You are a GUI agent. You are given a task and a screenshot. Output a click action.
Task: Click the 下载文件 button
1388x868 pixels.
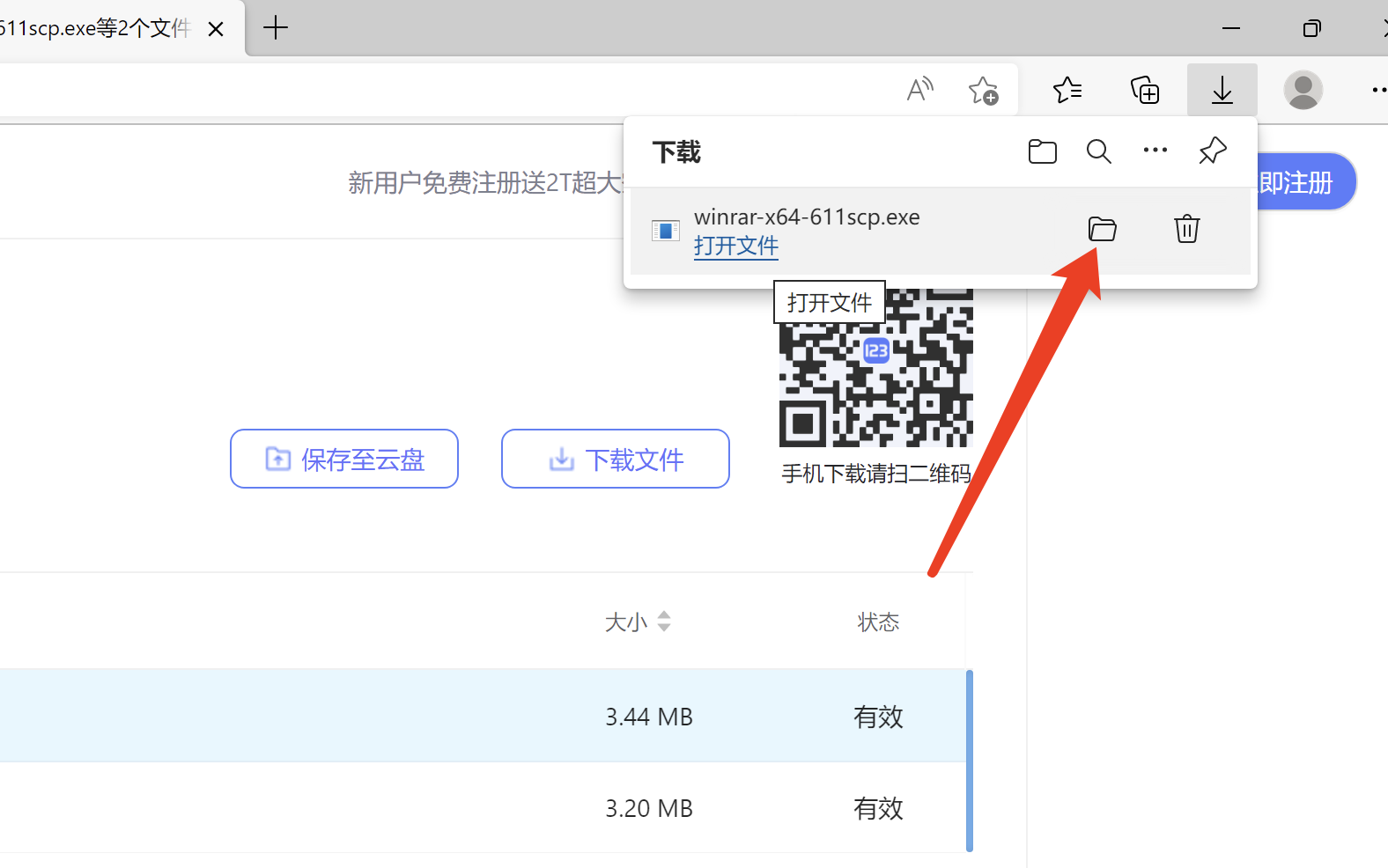pyautogui.click(x=616, y=459)
